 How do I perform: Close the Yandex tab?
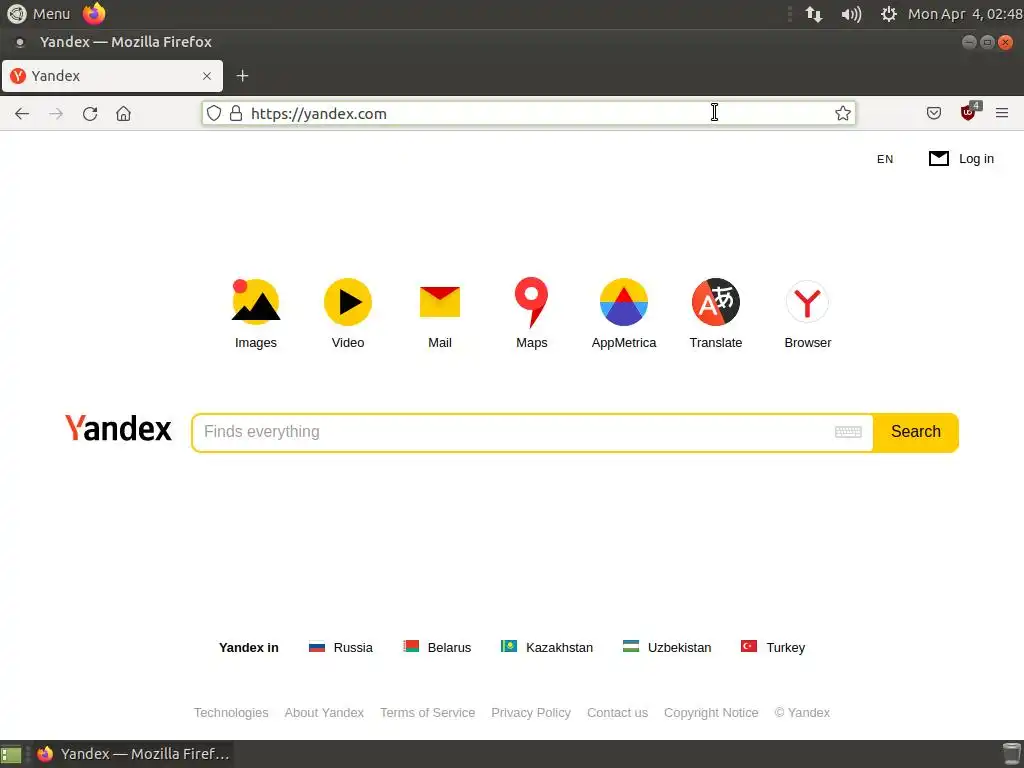pyautogui.click(x=207, y=76)
